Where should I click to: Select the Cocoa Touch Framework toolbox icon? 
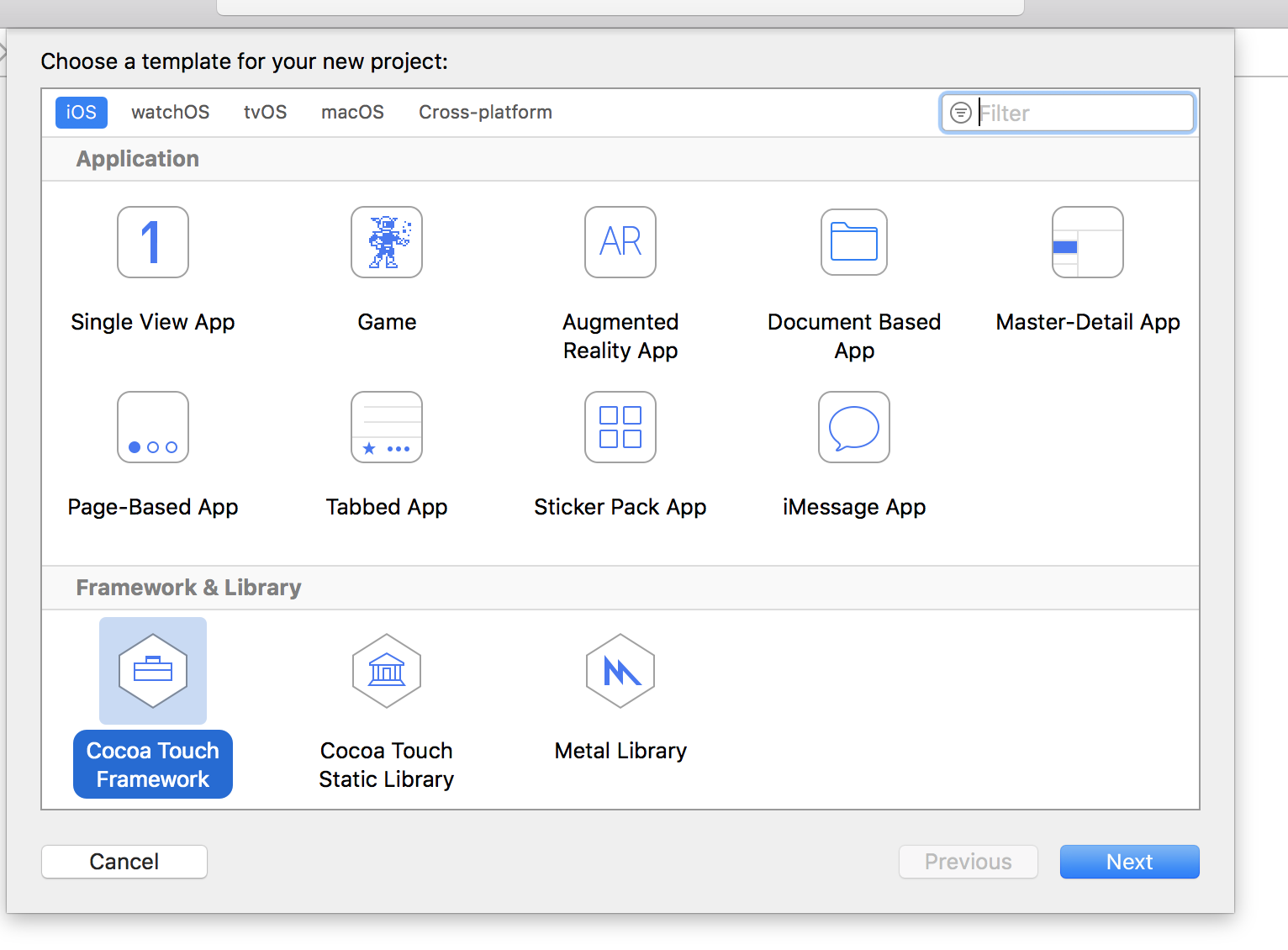click(153, 671)
